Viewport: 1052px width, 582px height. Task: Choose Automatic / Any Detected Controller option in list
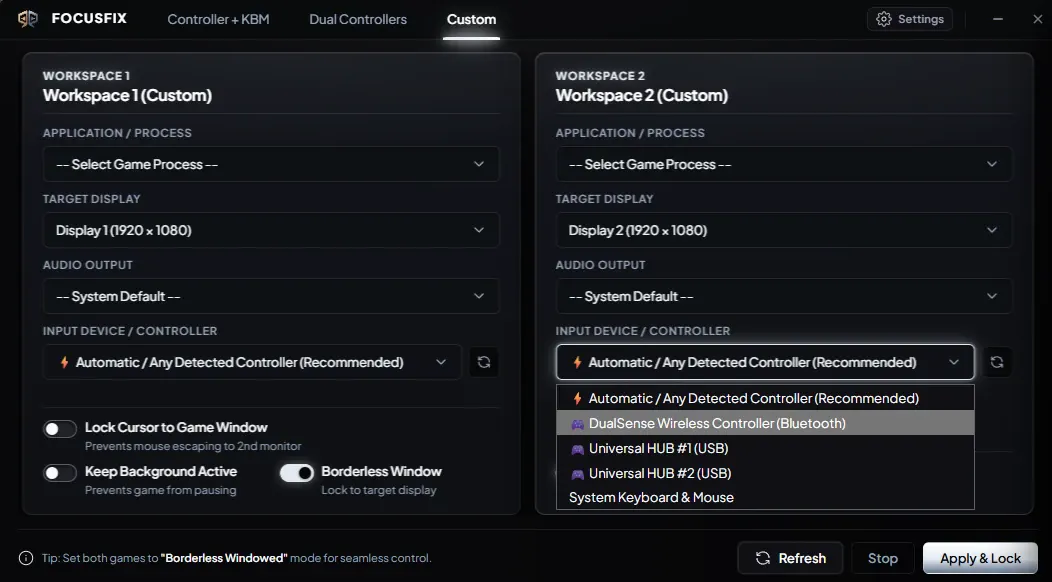pos(765,398)
